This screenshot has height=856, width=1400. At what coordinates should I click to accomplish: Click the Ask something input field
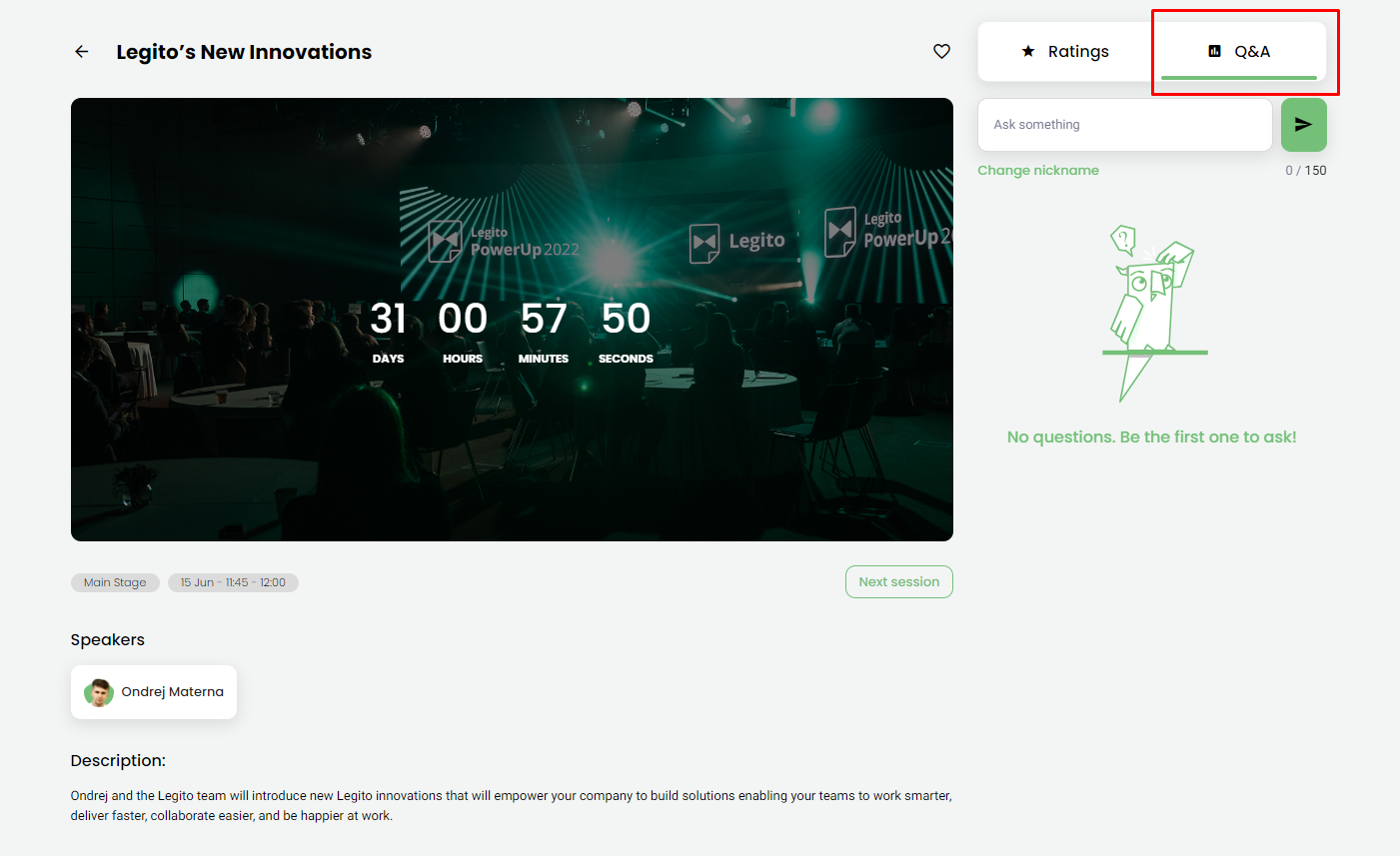click(1124, 125)
